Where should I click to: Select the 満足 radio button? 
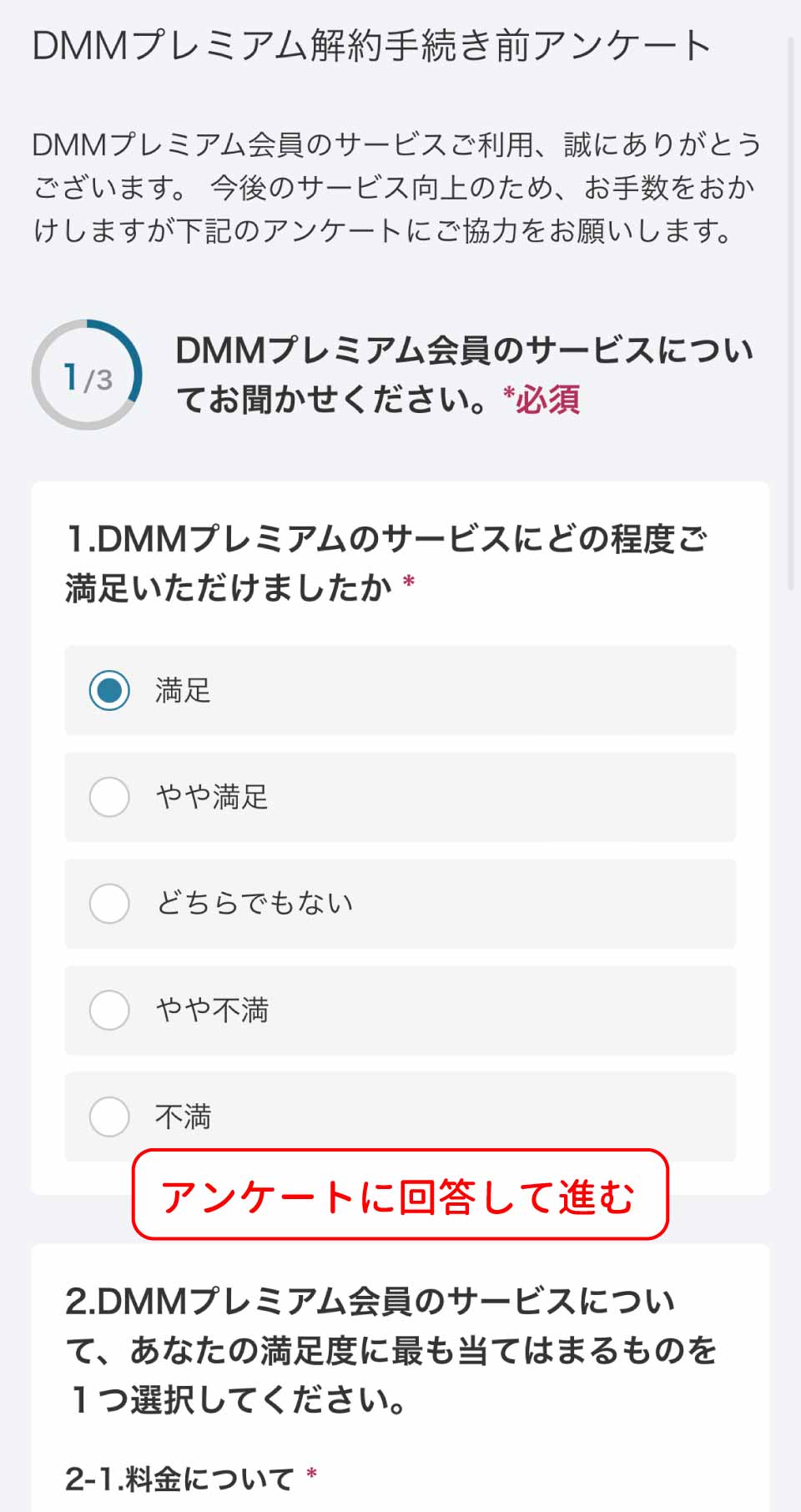pyautogui.click(x=109, y=690)
